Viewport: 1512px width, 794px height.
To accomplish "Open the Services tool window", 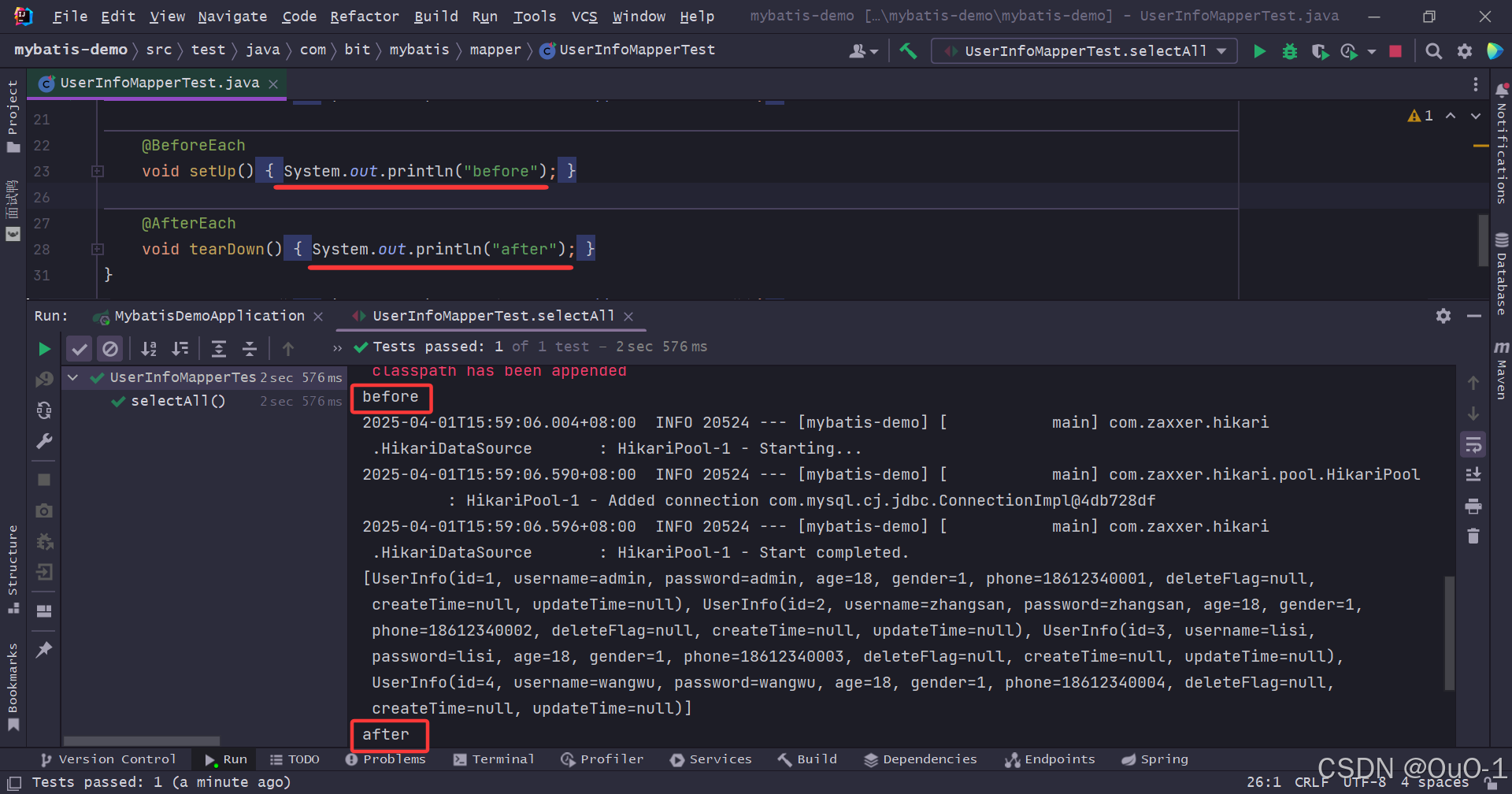I will (711, 759).
